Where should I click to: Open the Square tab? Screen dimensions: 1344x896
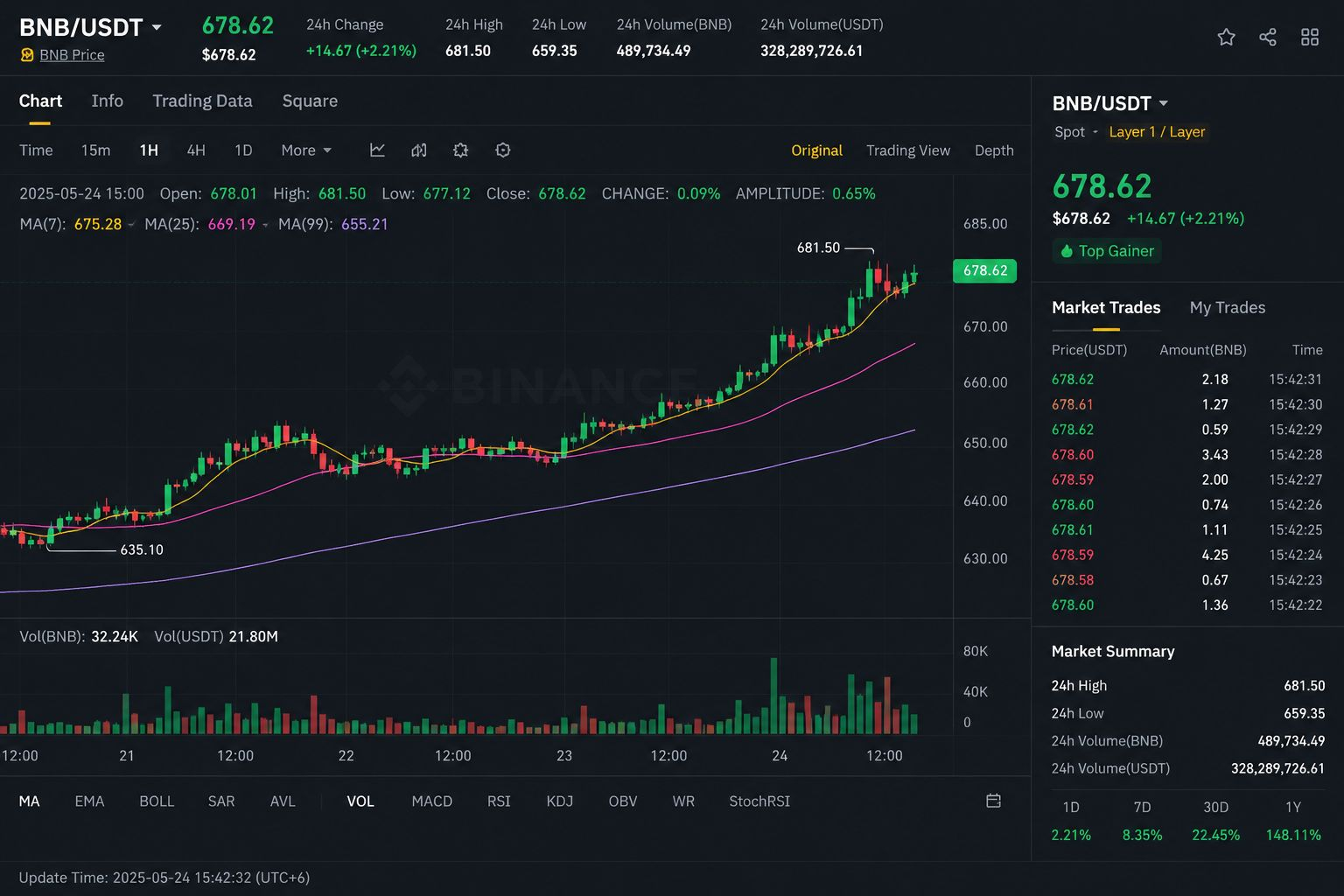click(310, 101)
